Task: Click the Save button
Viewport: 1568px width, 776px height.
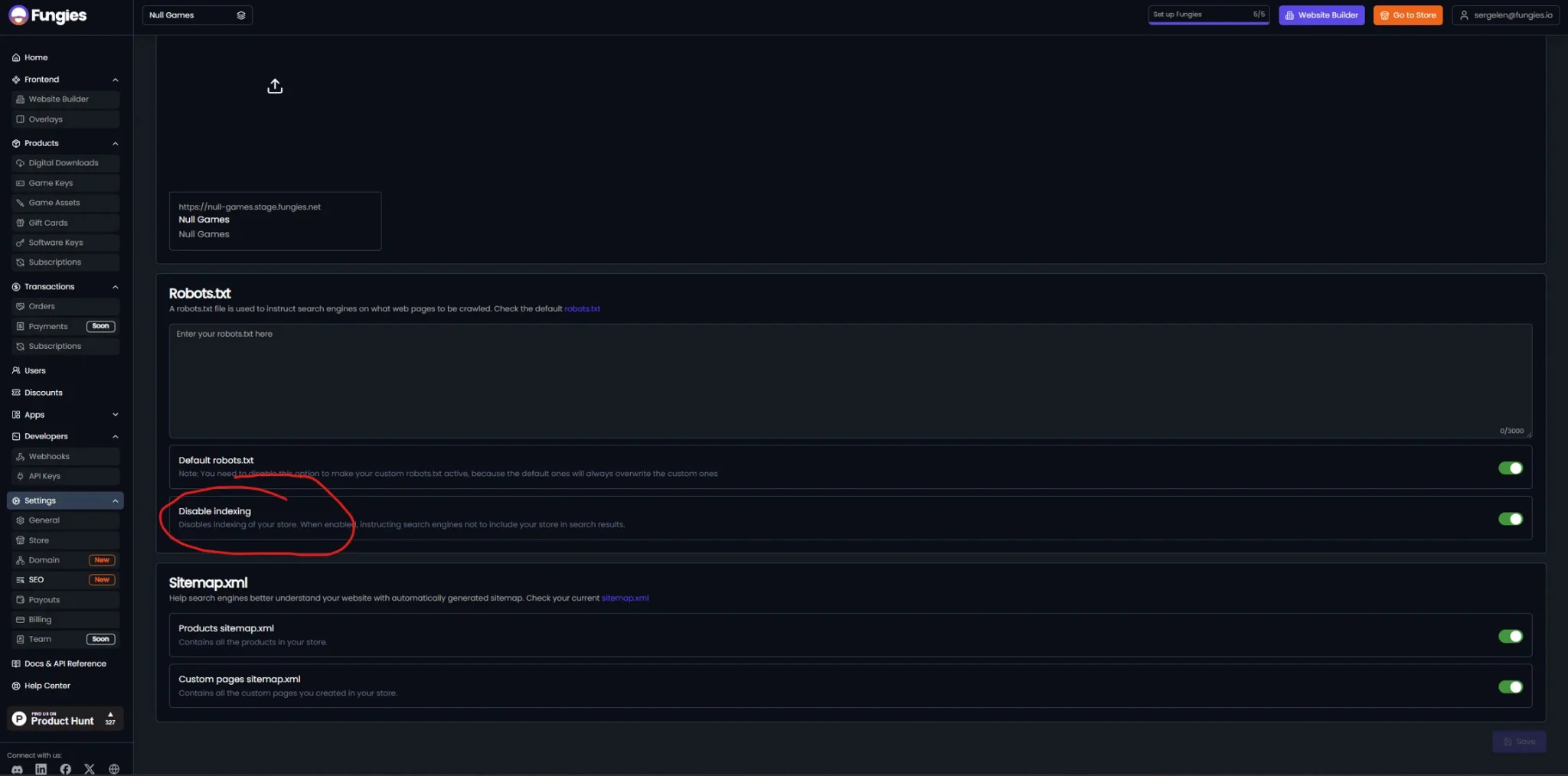Action: pos(1519,742)
